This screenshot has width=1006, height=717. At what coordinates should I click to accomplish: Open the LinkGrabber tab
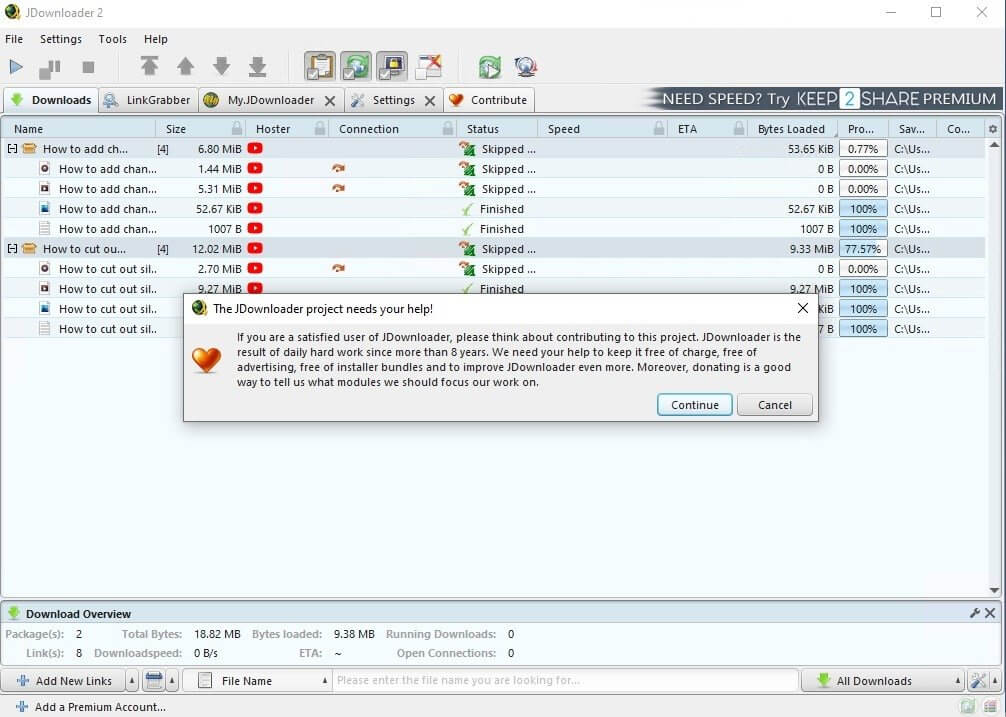pyautogui.click(x=148, y=100)
